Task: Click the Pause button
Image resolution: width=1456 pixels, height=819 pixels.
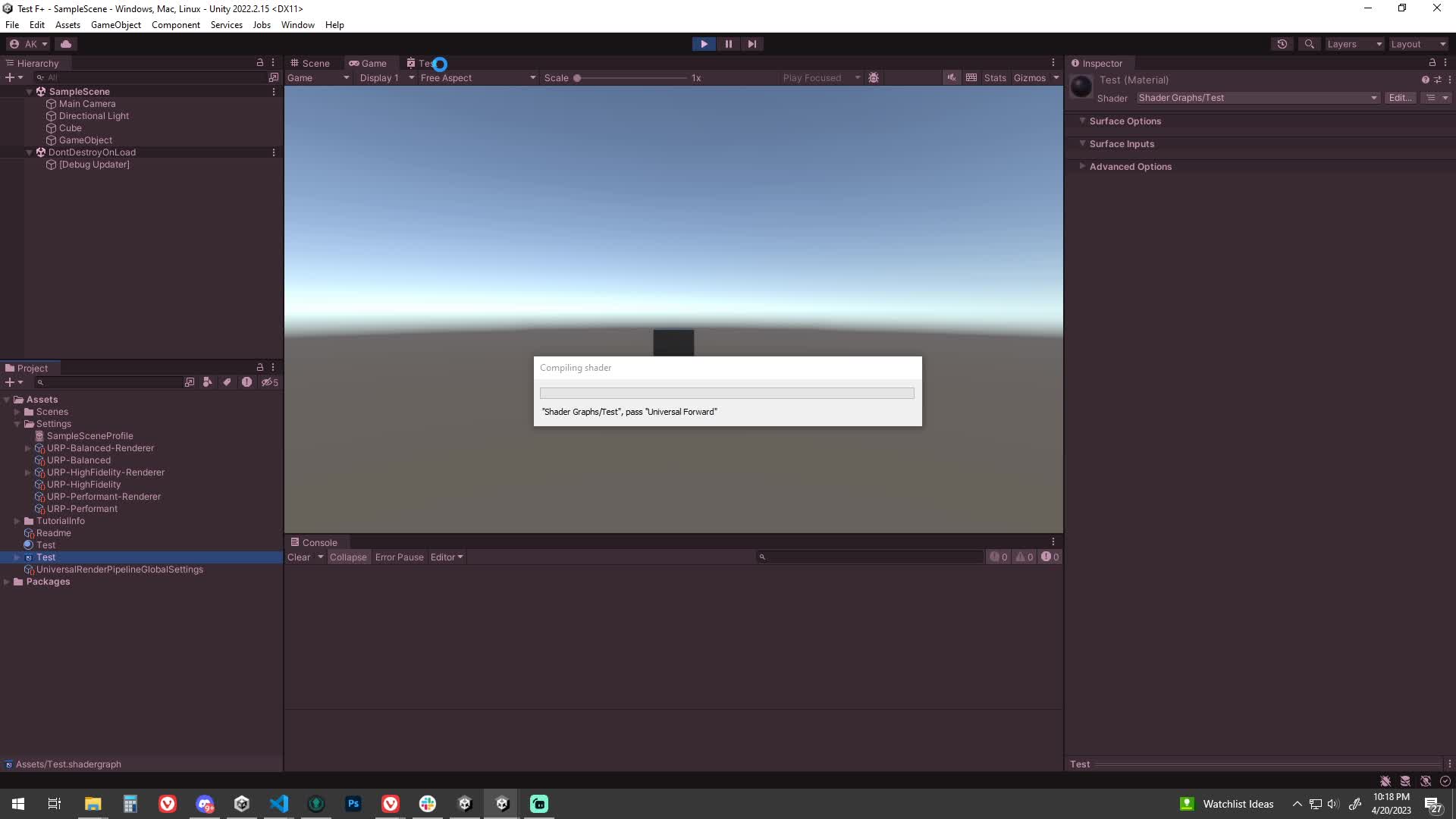Action: pos(728,44)
